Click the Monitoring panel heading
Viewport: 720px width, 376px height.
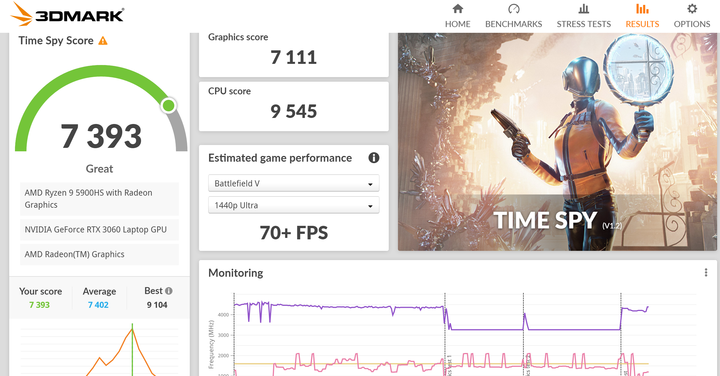click(236, 273)
